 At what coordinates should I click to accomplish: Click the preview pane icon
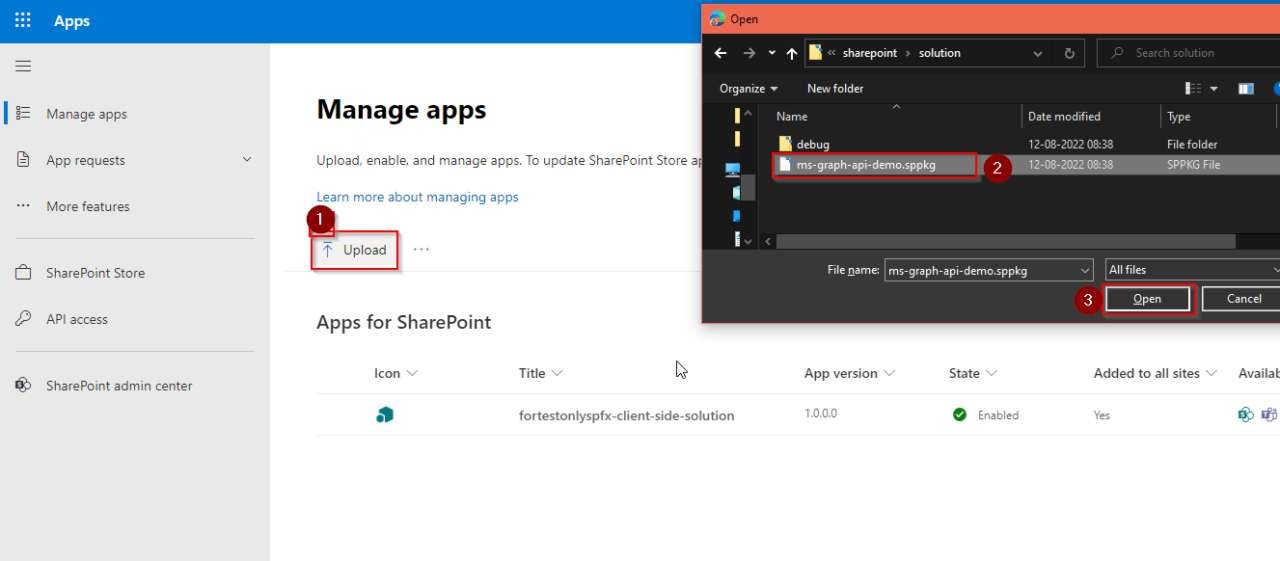click(x=1246, y=88)
